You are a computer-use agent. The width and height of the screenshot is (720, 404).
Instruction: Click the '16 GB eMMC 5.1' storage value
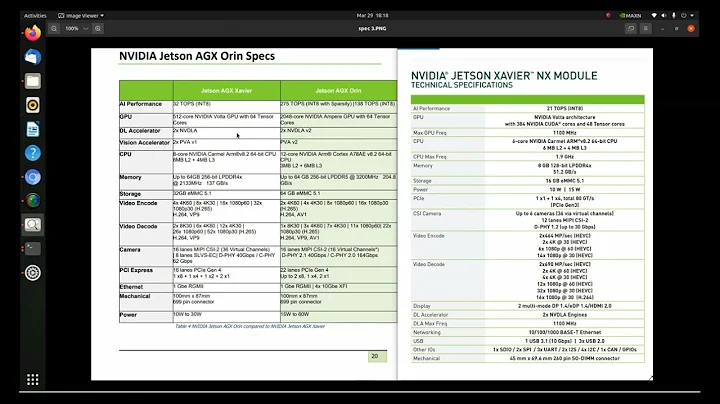click(x=565, y=181)
